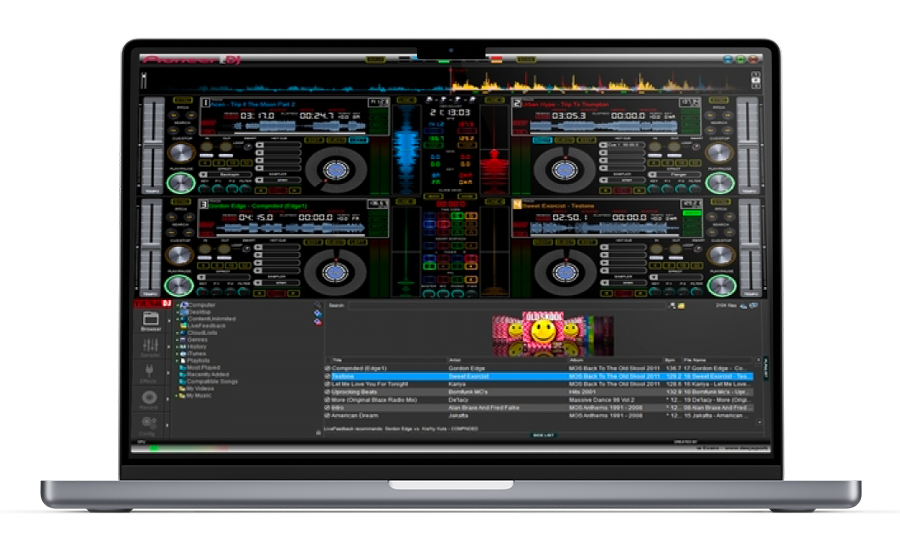
Task: Switch to the Record panel tab
Action: point(149,399)
